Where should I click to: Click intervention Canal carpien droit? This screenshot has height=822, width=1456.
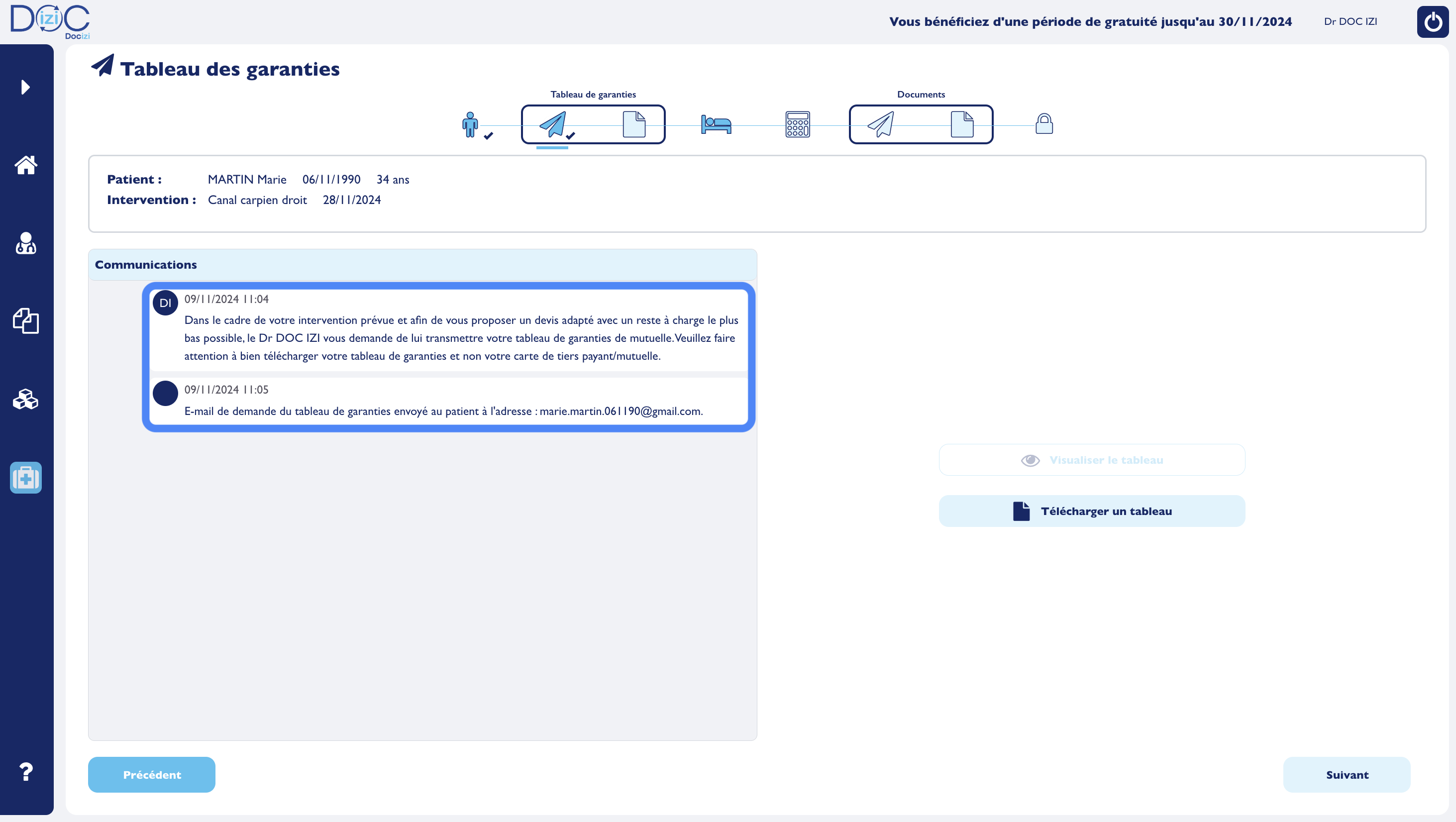pos(257,200)
